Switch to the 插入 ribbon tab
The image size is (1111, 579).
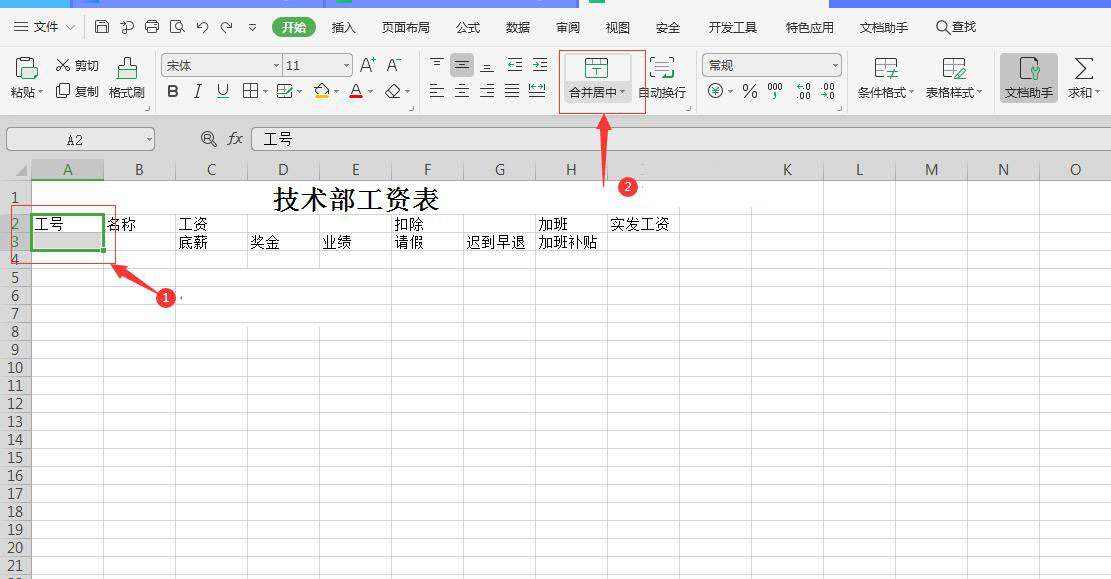(343, 27)
